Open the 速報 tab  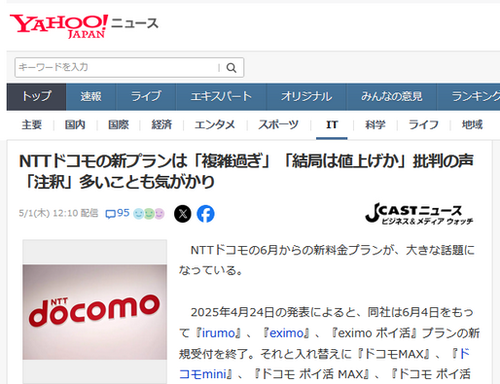click(91, 97)
